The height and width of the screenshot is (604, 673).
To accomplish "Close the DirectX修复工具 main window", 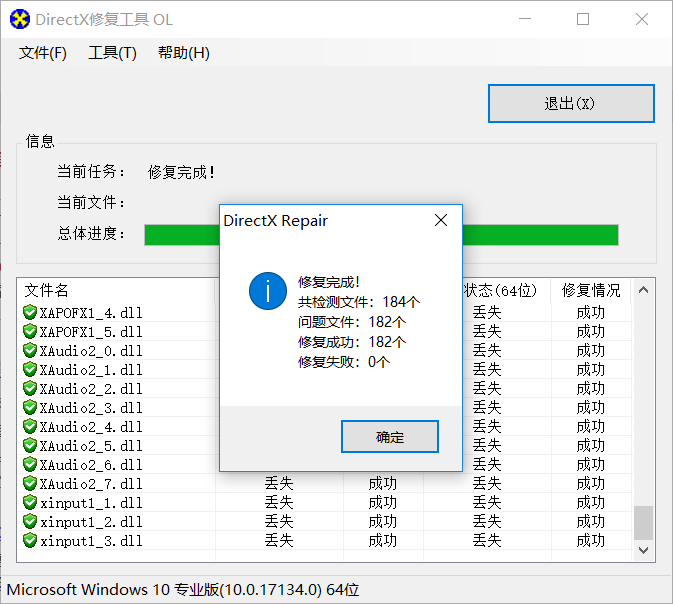I will pos(642,19).
